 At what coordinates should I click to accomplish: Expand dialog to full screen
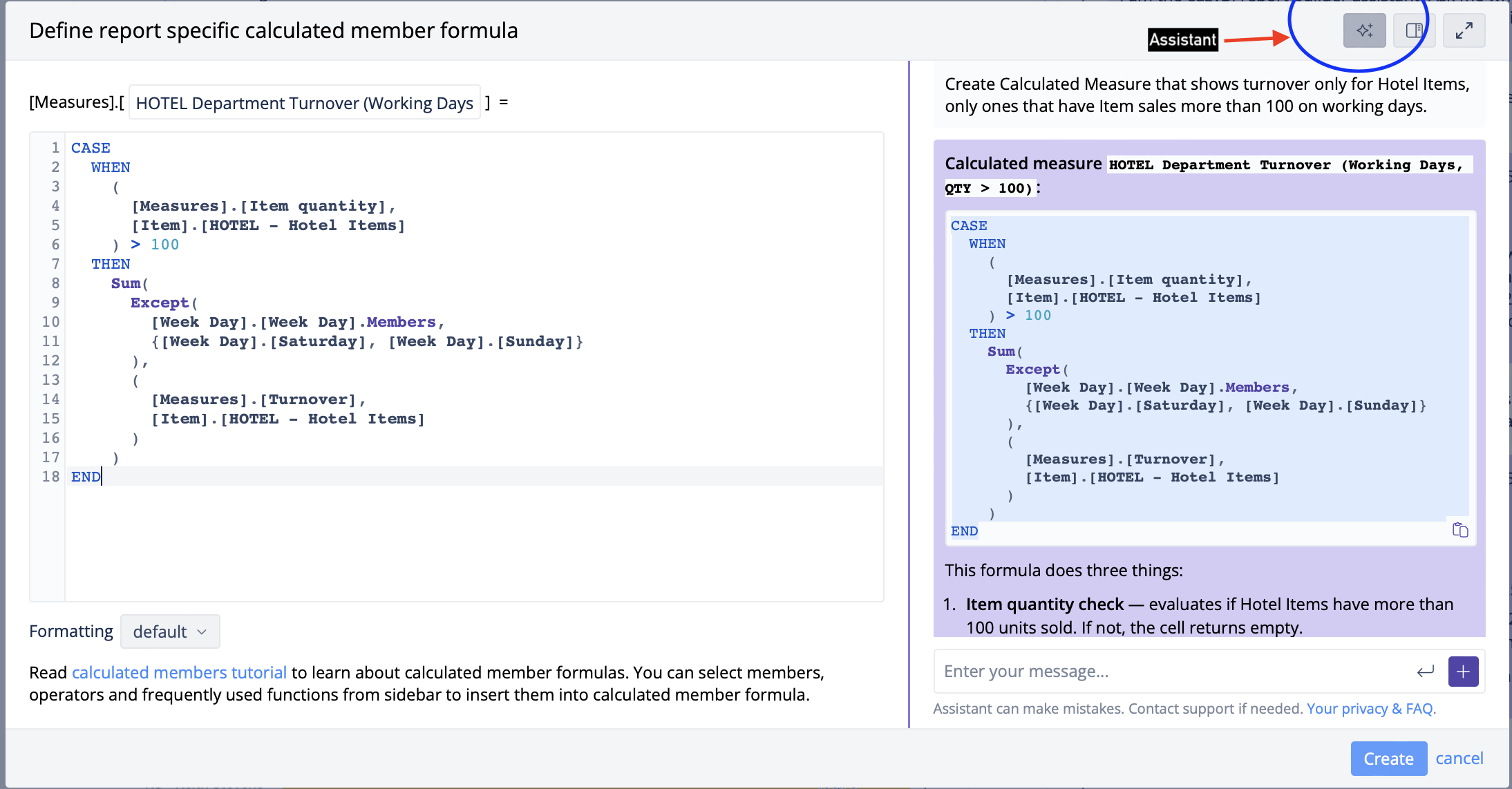tap(1464, 30)
